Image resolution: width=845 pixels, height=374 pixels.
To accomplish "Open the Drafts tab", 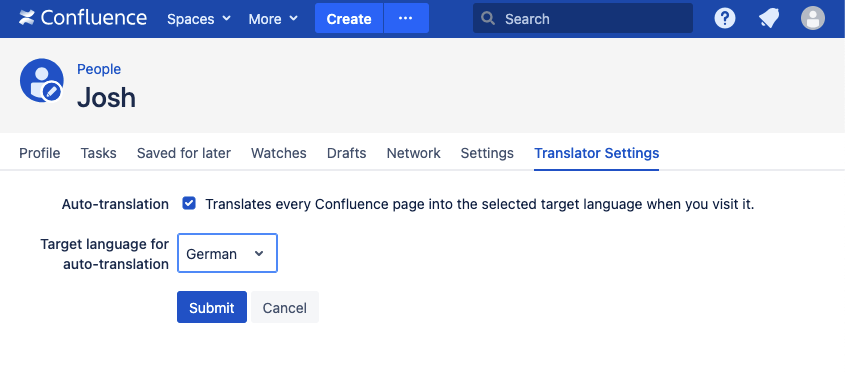I will [x=347, y=153].
